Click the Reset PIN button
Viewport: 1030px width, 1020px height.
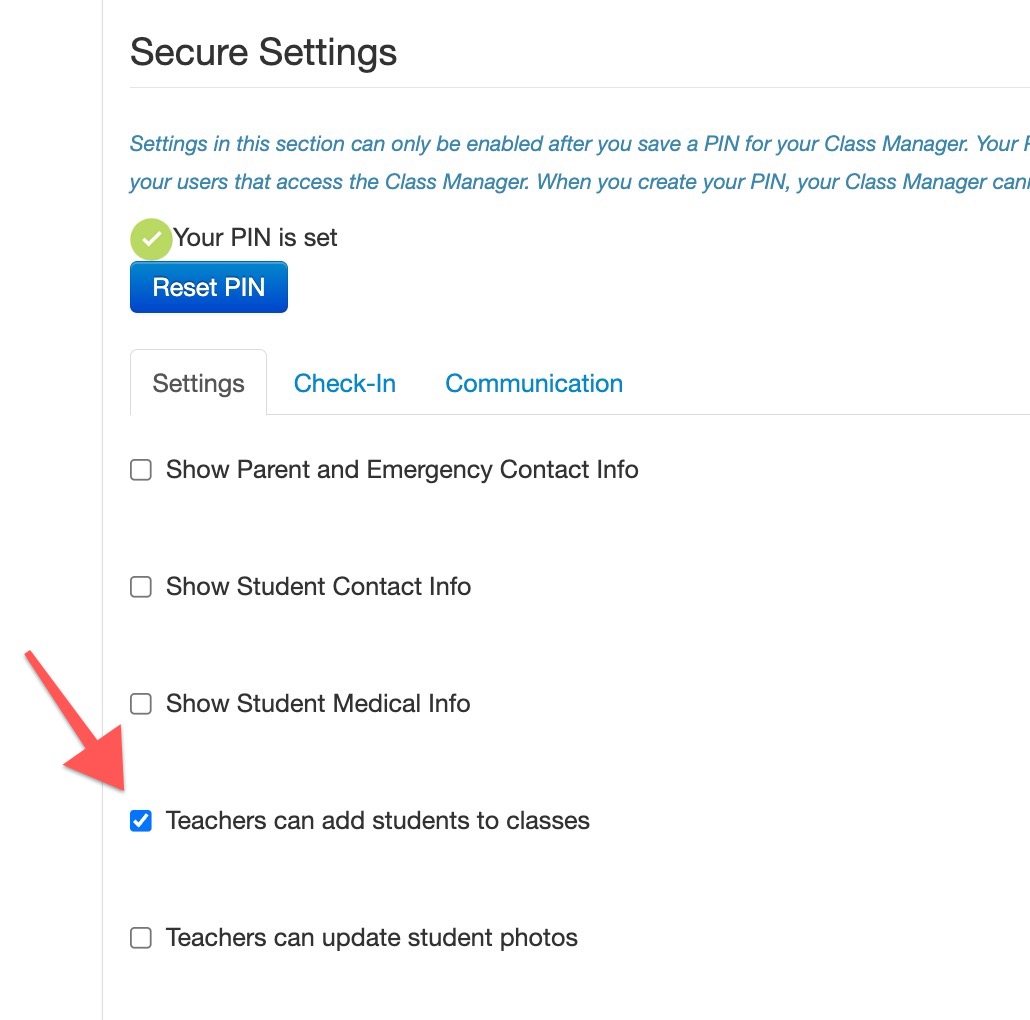[x=209, y=287]
